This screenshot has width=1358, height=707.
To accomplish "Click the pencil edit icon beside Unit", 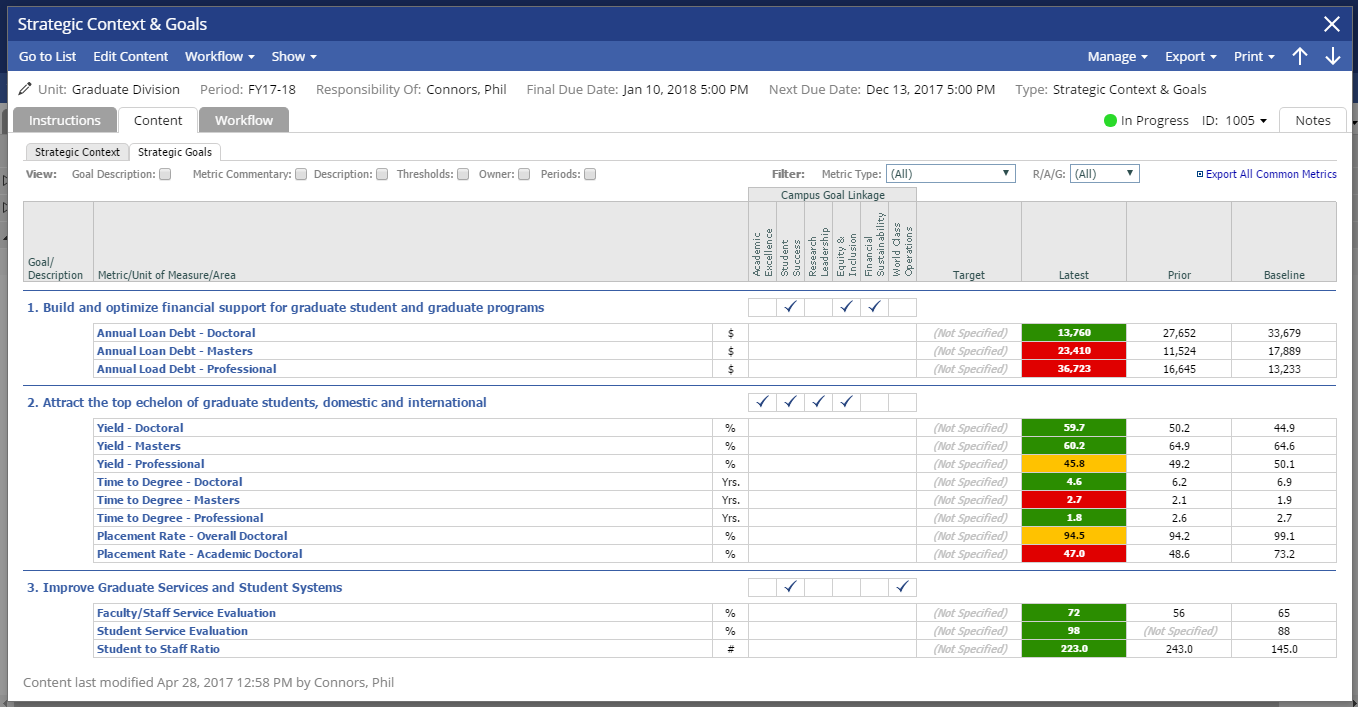I will 25,89.
